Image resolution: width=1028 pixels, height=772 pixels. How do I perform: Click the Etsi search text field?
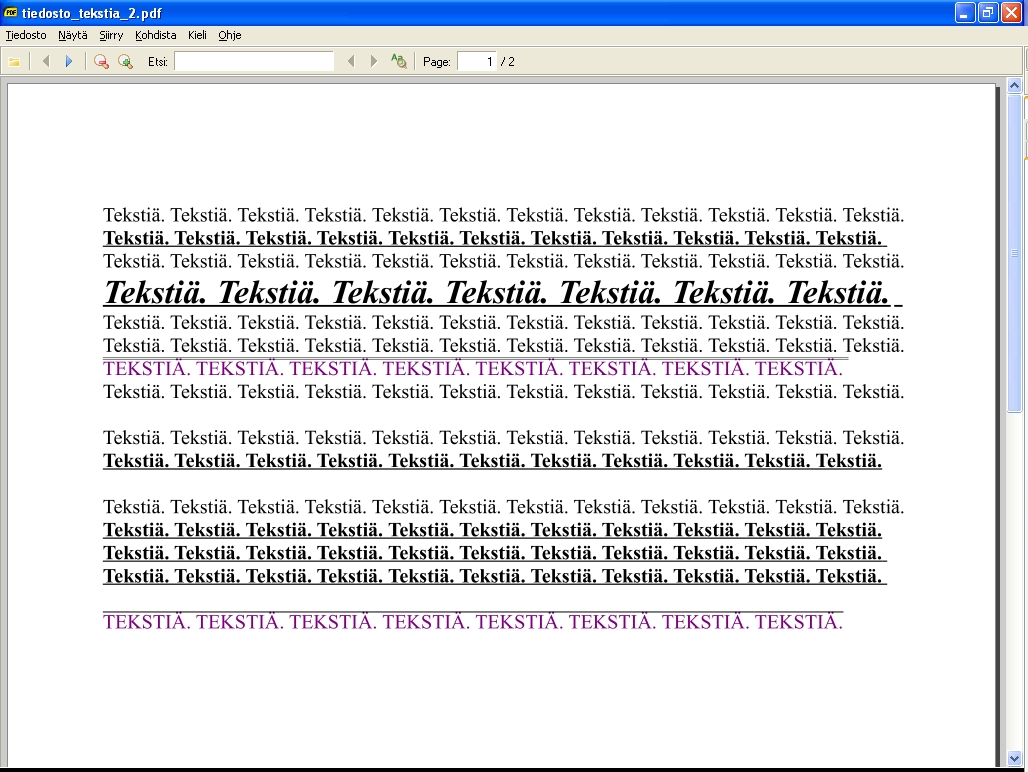[254, 62]
